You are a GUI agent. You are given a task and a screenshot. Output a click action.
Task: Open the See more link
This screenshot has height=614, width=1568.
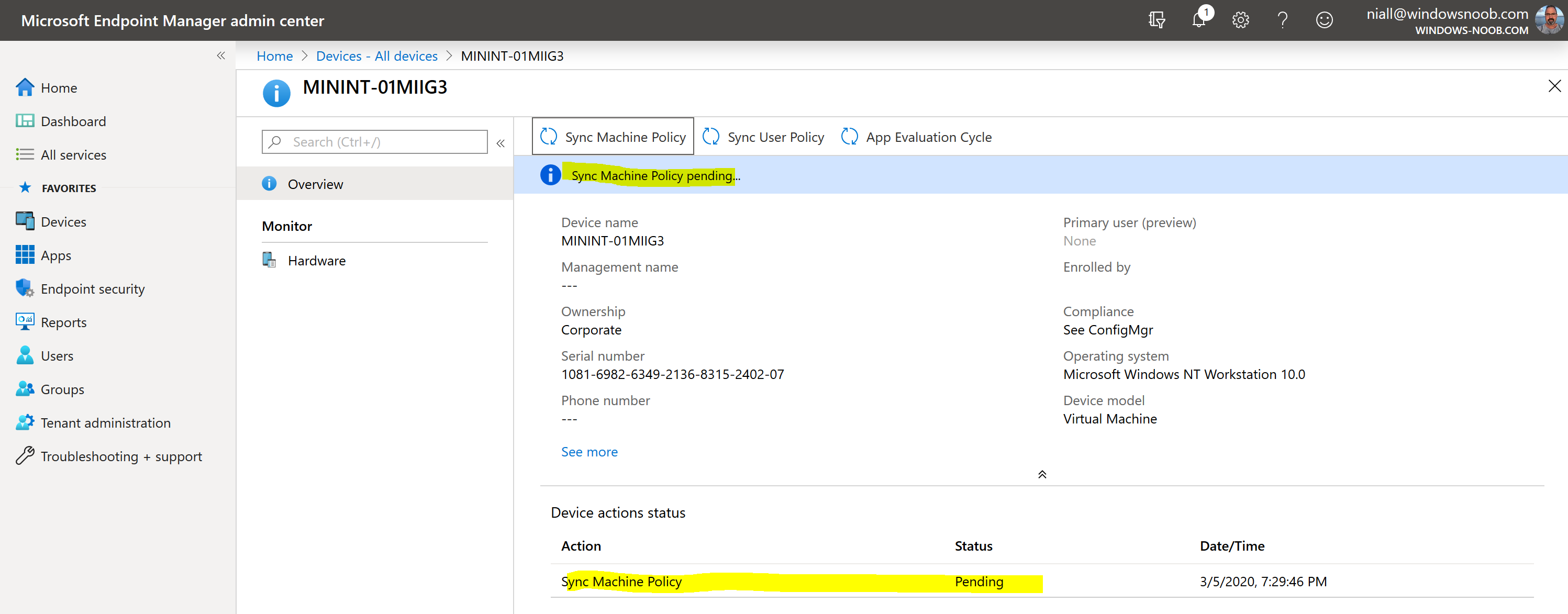pos(589,452)
